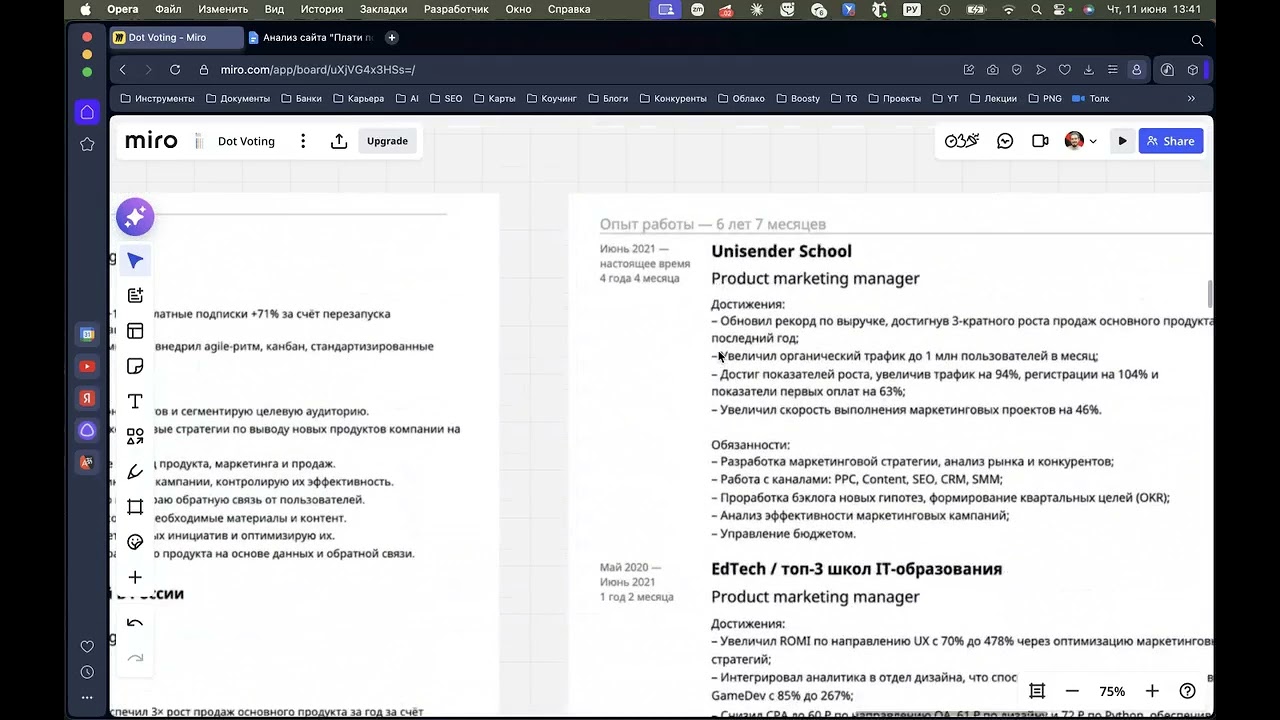Viewport: 1280px width, 720px height.
Task: Open browser downloads panel
Action: (1089, 70)
